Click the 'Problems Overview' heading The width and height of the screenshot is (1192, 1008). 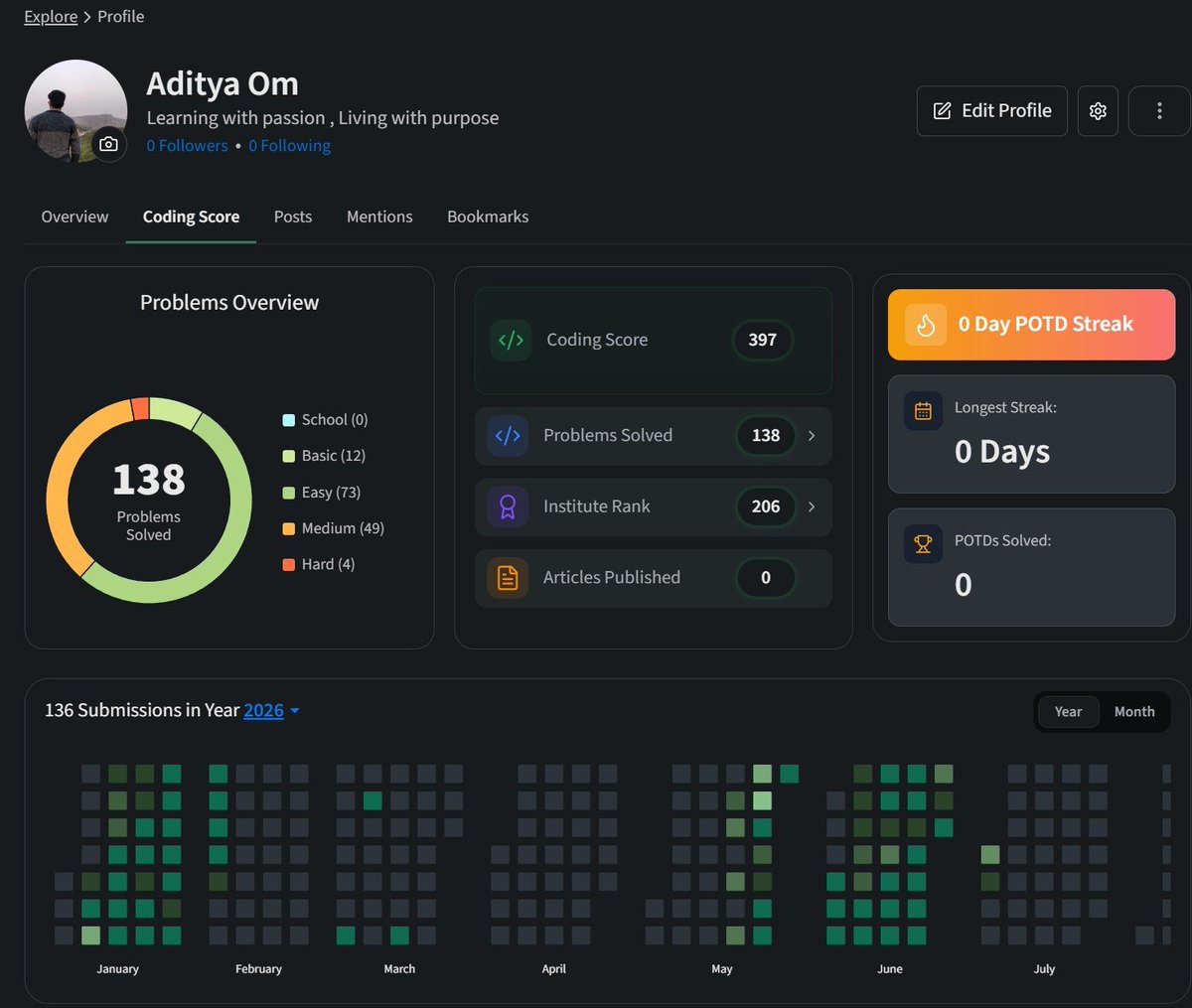[x=229, y=303]
